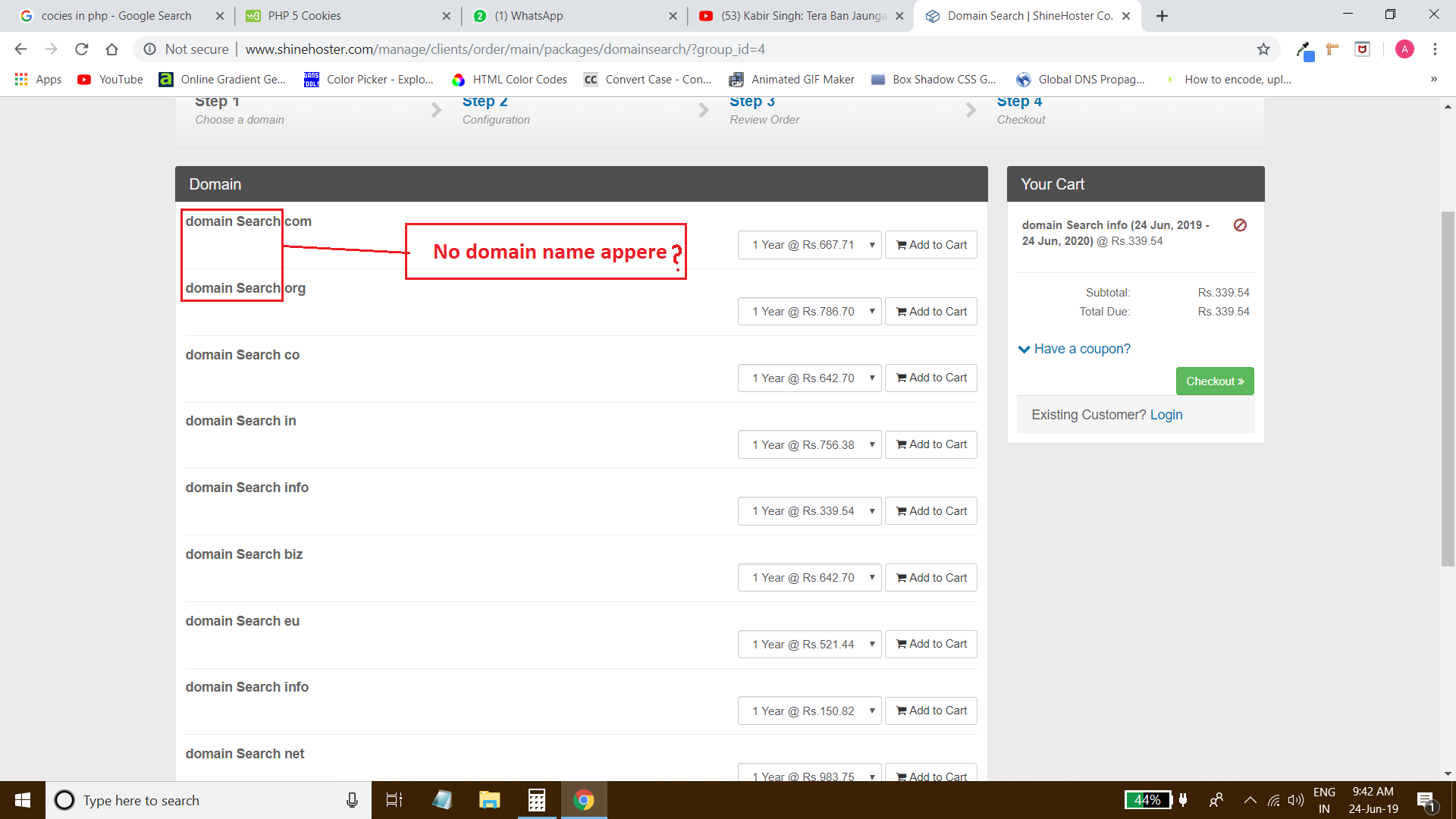Screen dimensions: 1456x819
Task: Open the term dropdown for .co domain
Action: pos(809,378)
